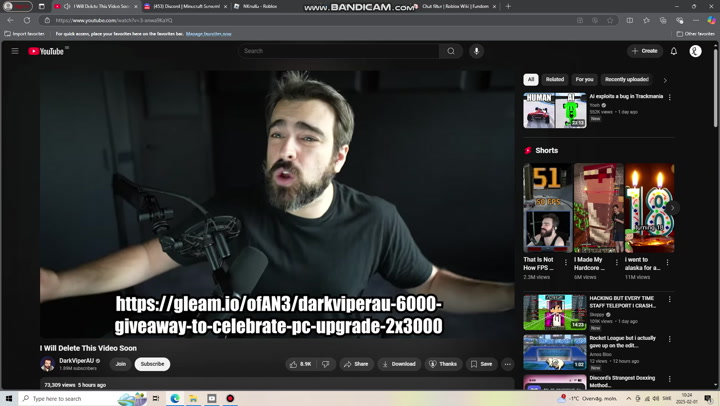720x406 pixels.
Task: Share this video
Action: 356,364
